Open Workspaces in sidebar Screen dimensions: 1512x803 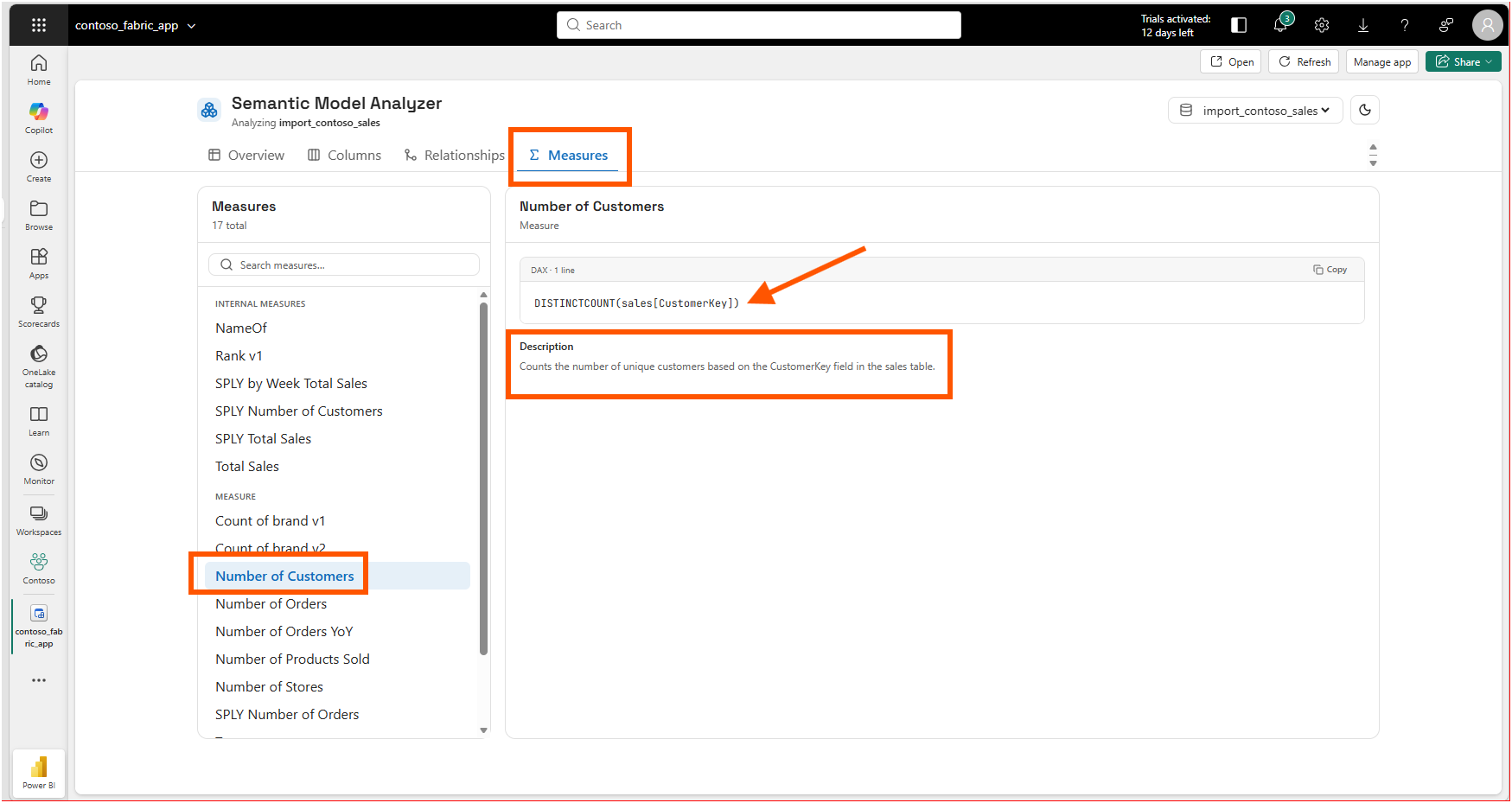tap(39, 520)
